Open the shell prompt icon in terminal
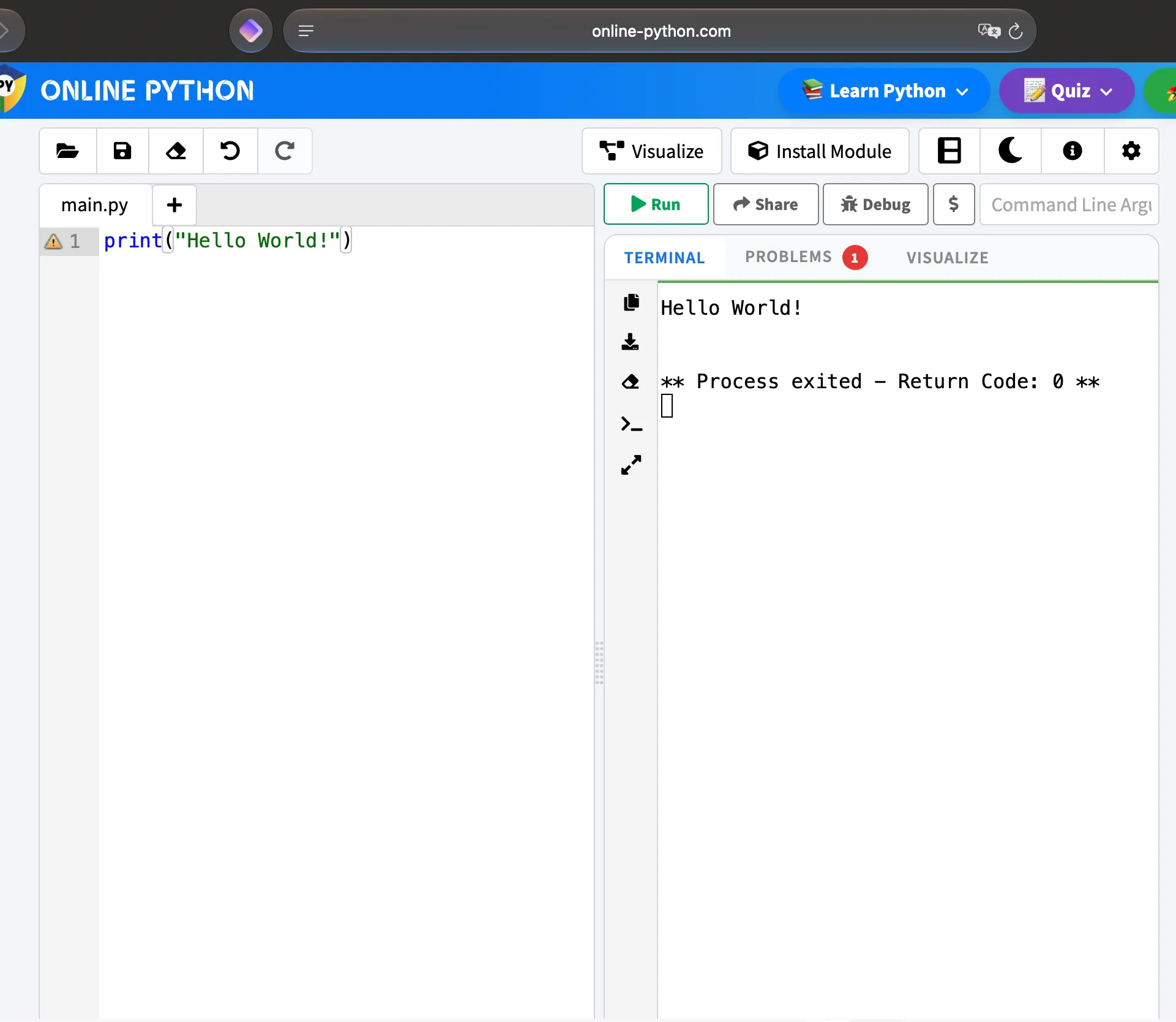The height and width of the screenshot is (1022, 1176). [x=631, y=424]
